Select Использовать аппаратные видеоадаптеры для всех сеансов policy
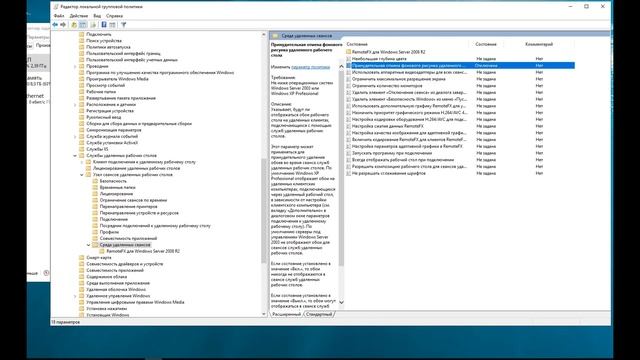640x360 pixels. 409,72
